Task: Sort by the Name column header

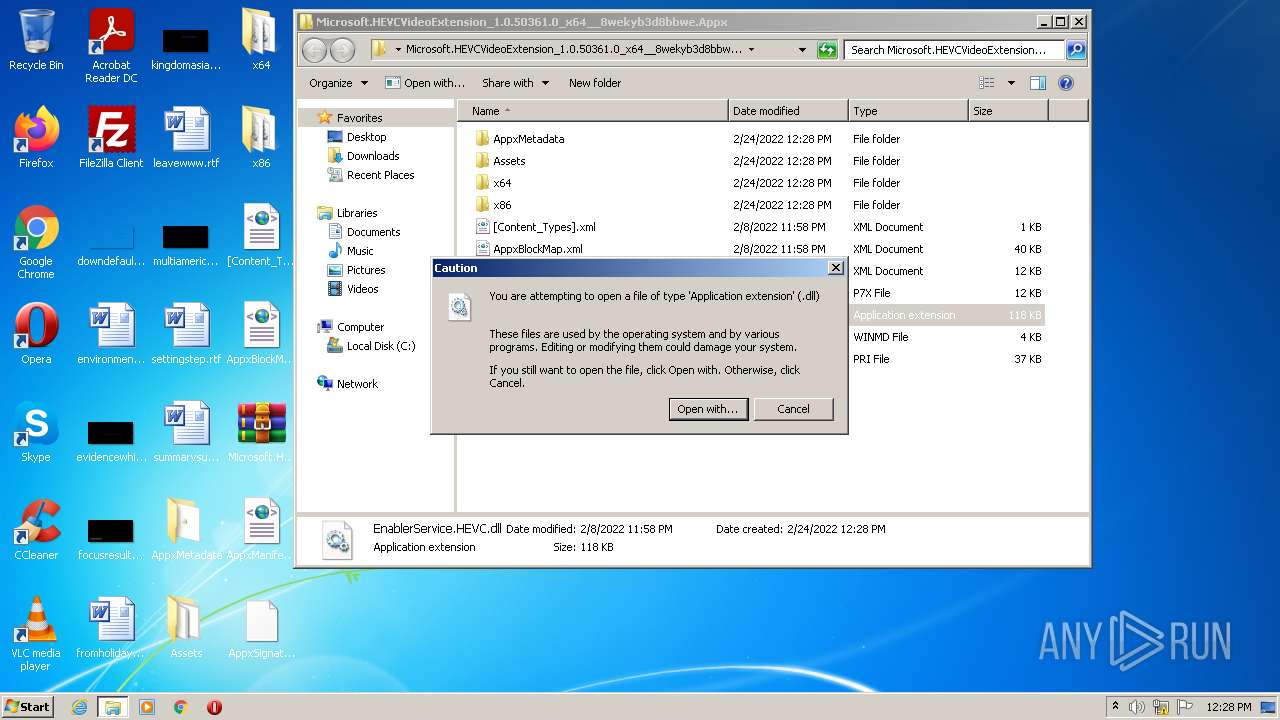Action: pos(593,111)
